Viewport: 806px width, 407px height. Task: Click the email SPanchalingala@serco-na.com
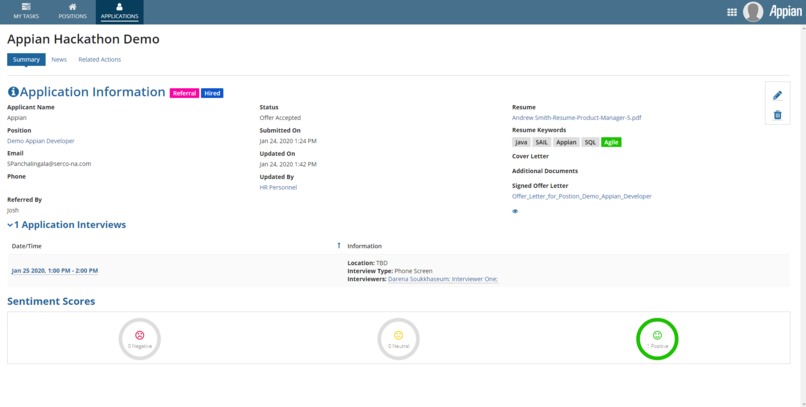point(49,164)
